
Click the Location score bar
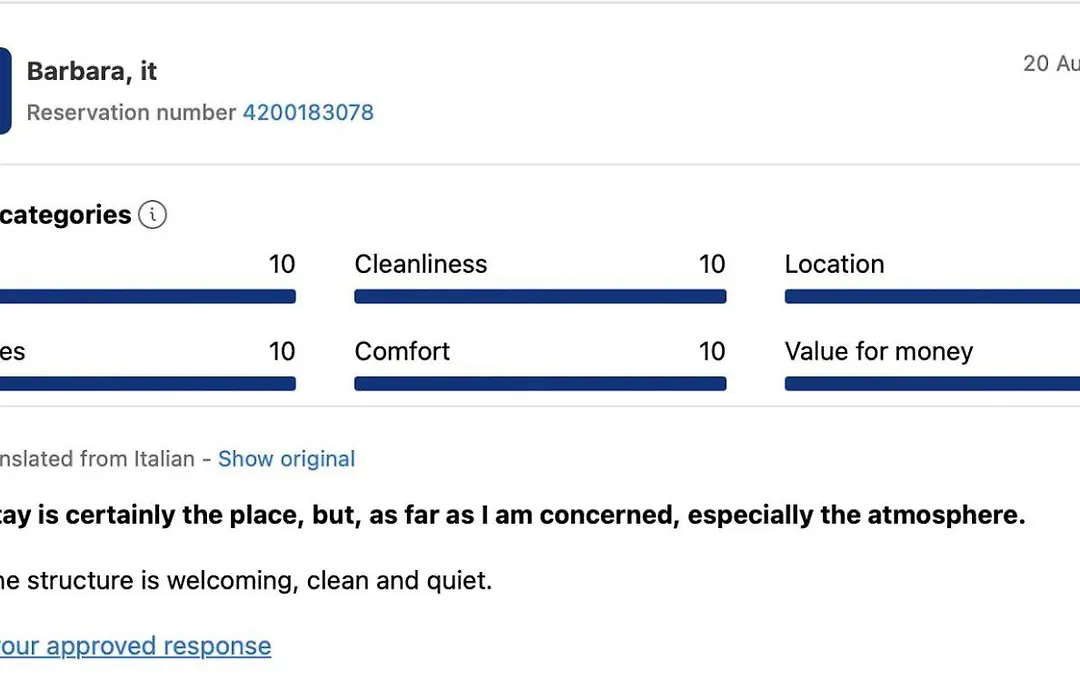click(x=932, y=296)
